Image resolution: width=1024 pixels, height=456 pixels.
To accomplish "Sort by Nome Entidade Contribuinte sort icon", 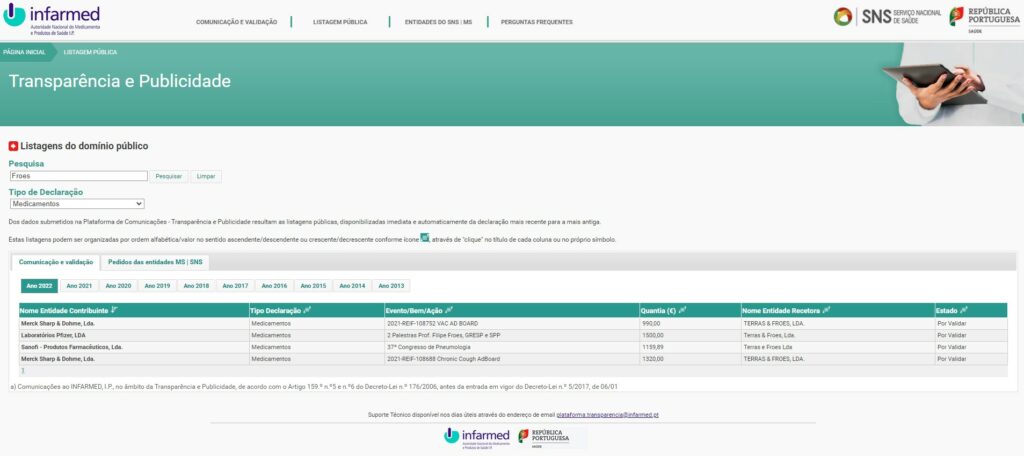I will click(114, 310).
